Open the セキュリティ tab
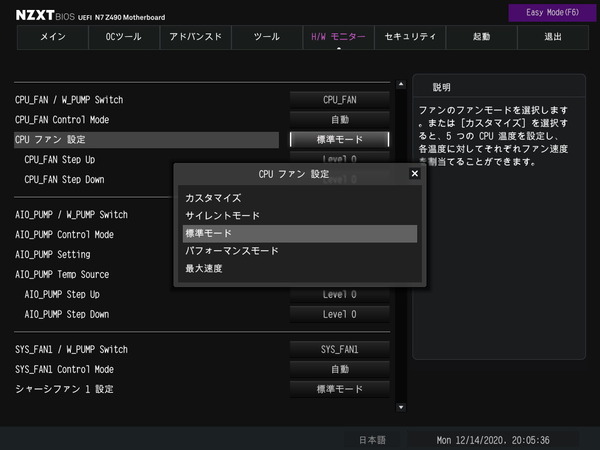Viewport: 600px width, 450px height. pyautogui.click(x=410, y=37)
